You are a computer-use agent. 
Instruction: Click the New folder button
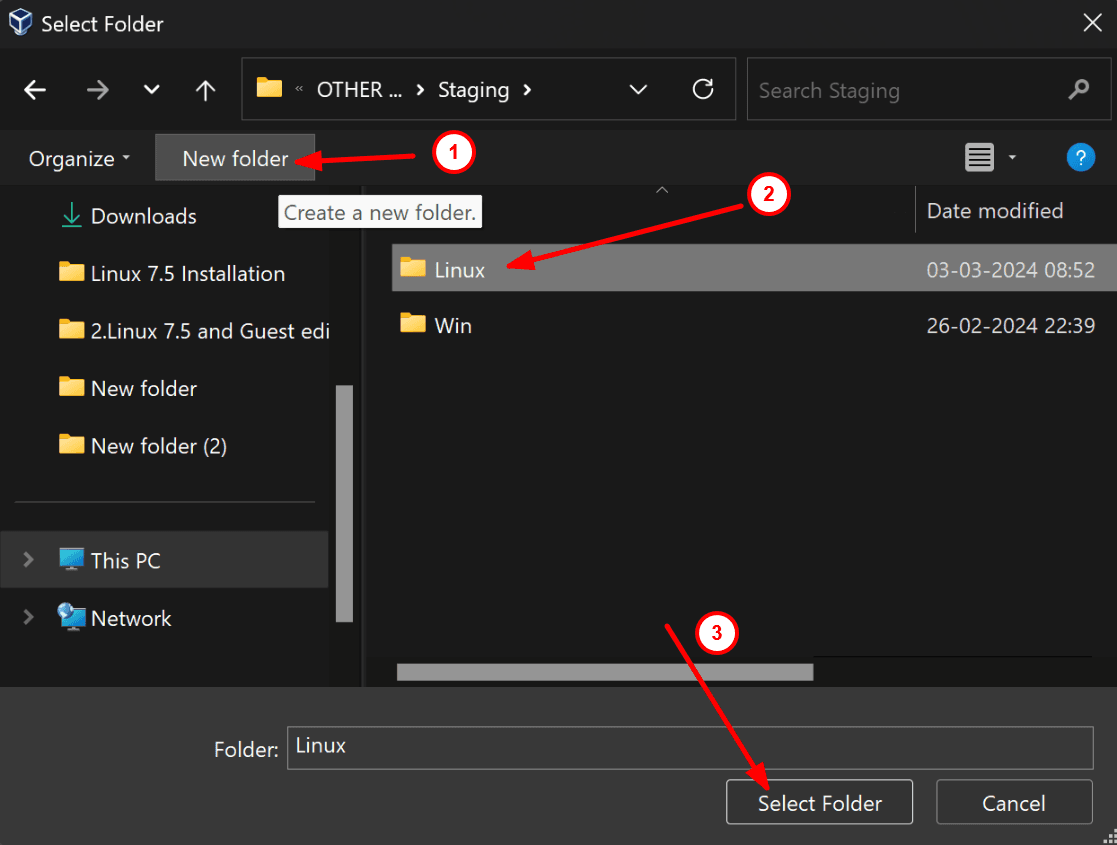pos(235,158)
